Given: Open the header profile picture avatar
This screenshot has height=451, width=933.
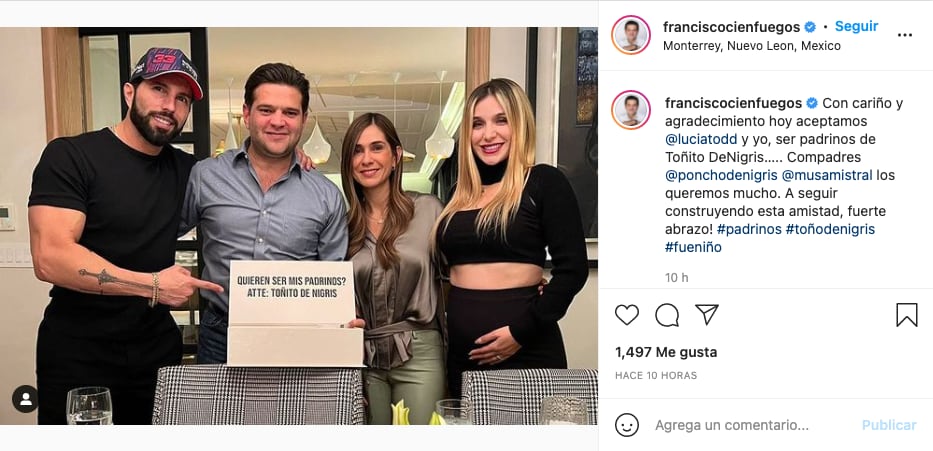Looking at the screenshot, I should (x=631, y=35).
